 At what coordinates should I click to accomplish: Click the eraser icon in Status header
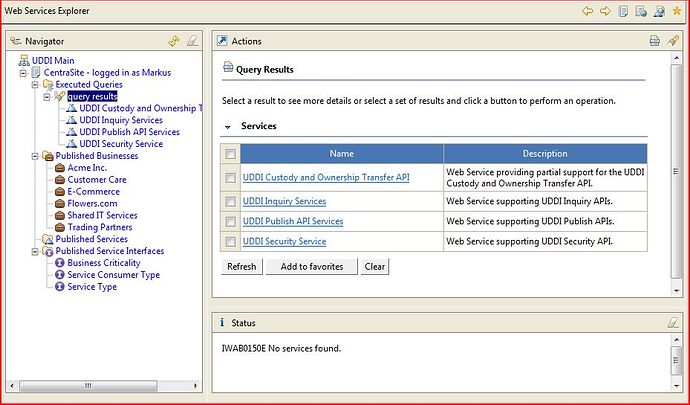[x=672, y=323]
